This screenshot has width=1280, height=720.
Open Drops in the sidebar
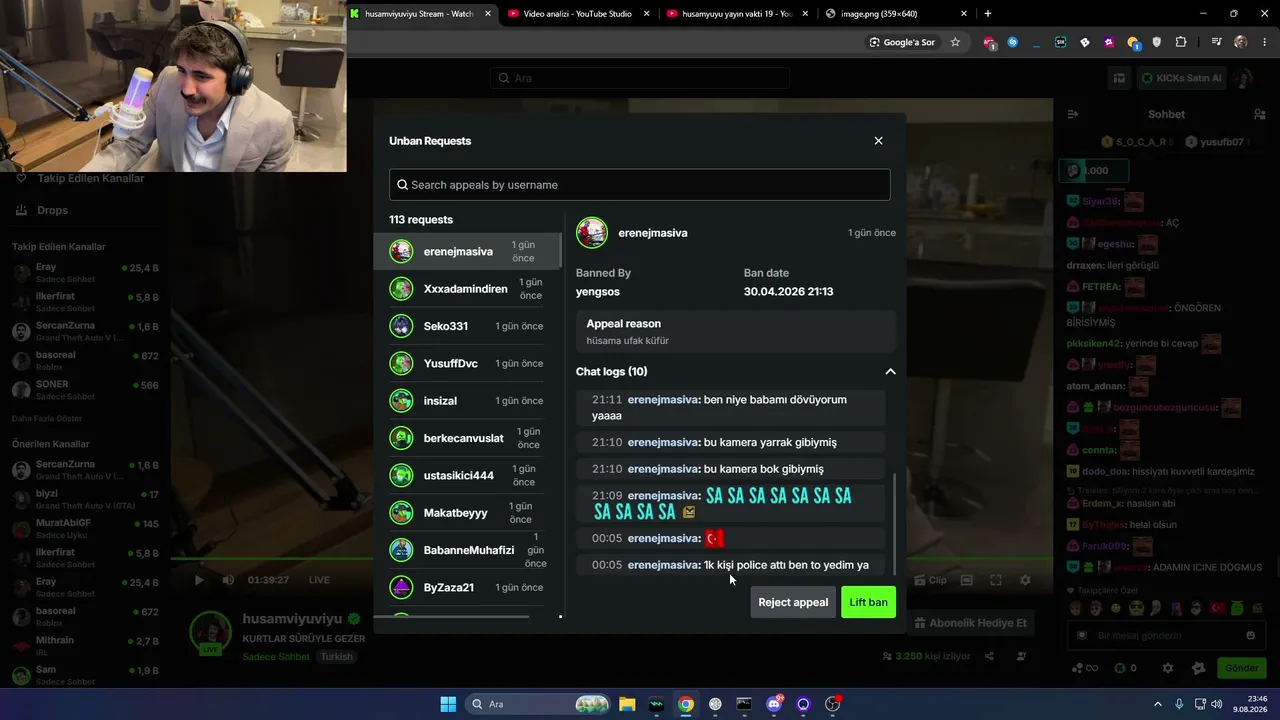tap(43, 210)
